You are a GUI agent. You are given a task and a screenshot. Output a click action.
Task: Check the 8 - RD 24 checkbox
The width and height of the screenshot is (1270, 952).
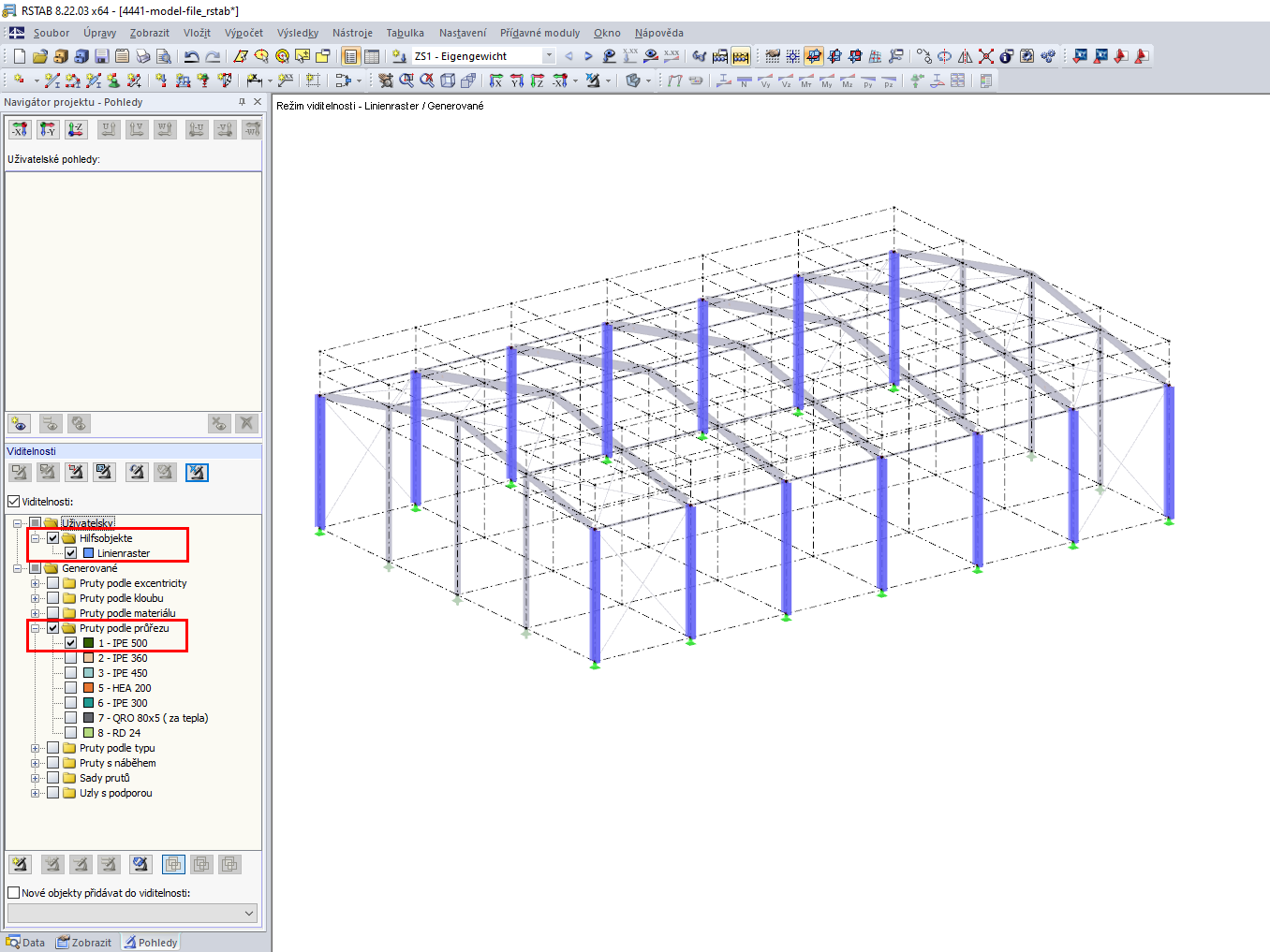click(71, 733)
